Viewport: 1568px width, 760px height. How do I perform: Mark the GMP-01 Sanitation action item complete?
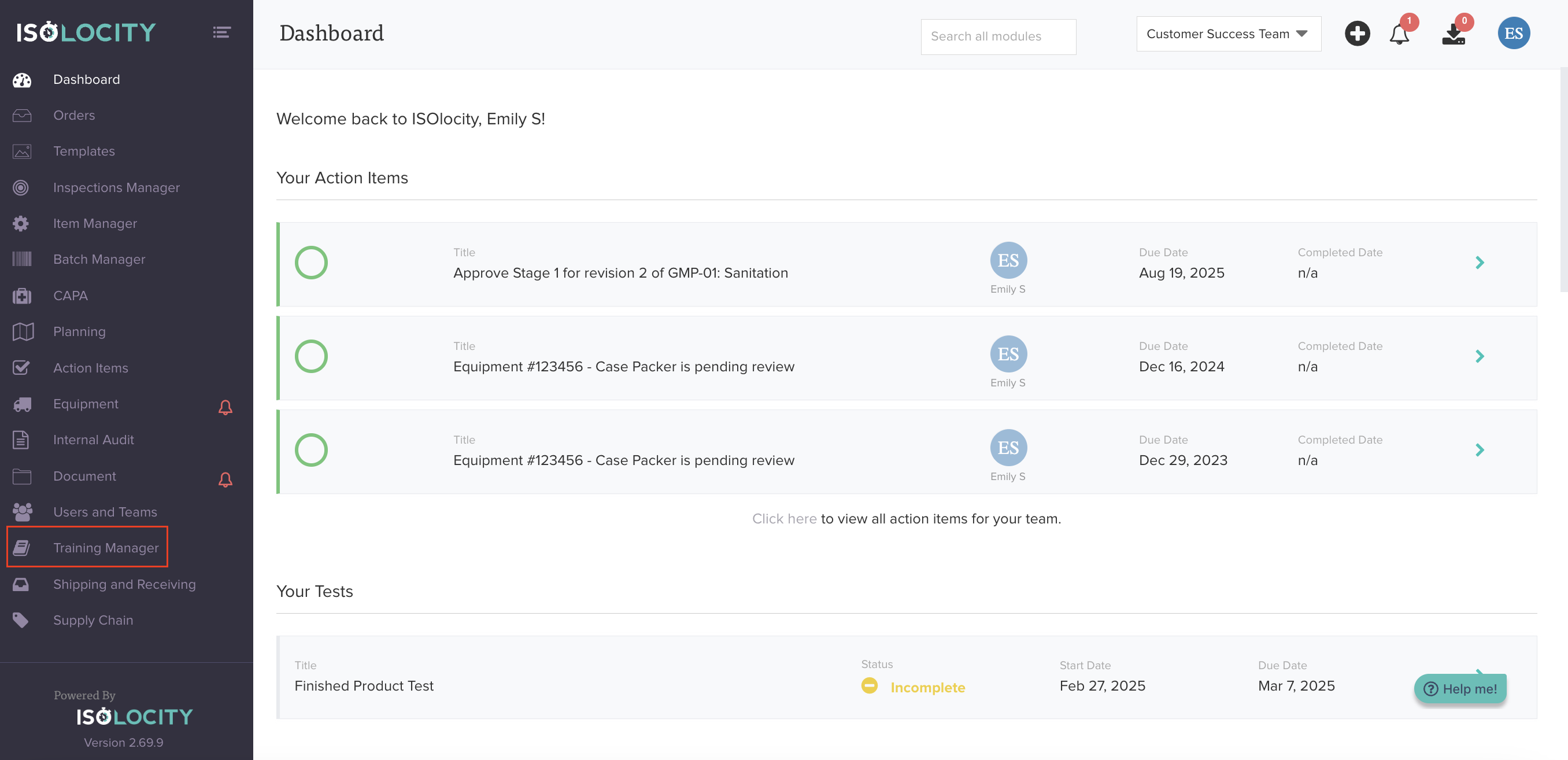[x=311, y=263]
